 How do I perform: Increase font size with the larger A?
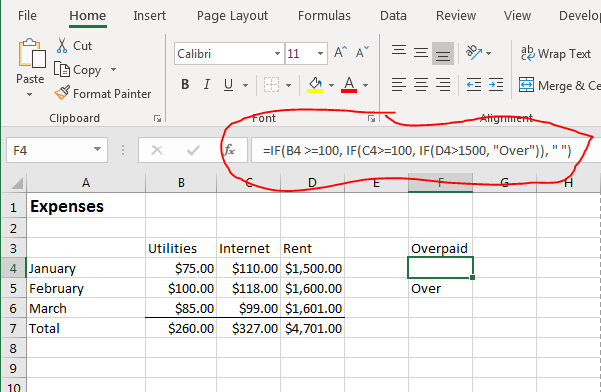click(x=340, y=53)
